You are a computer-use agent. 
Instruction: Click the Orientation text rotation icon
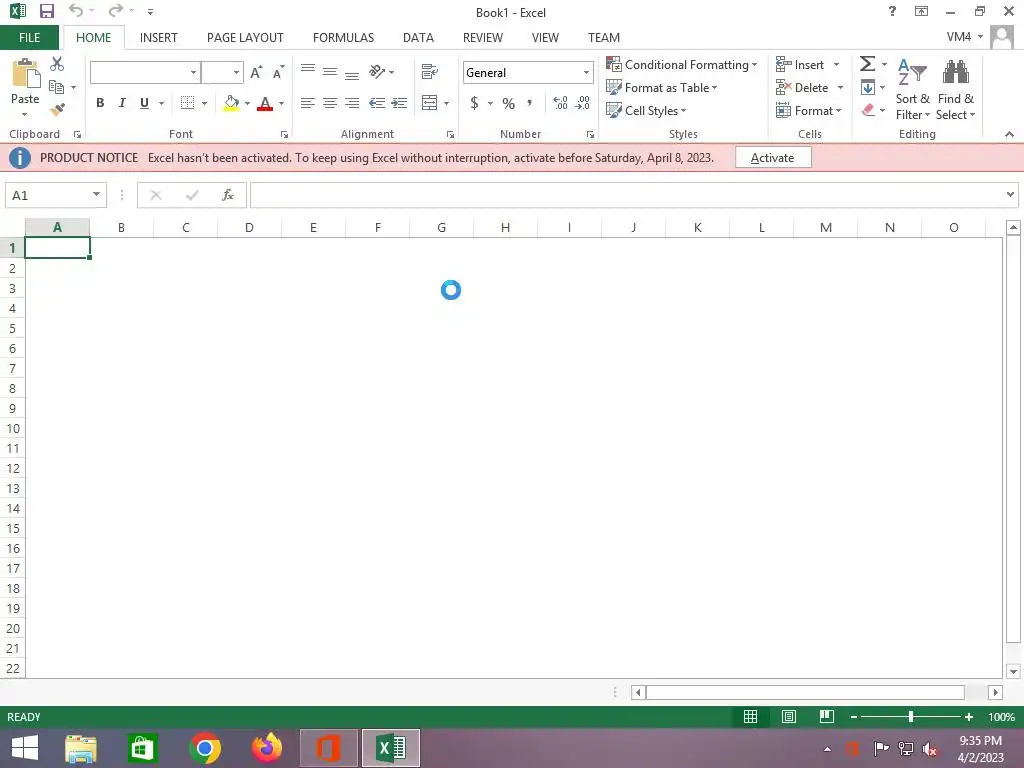[x=377, y=71]
